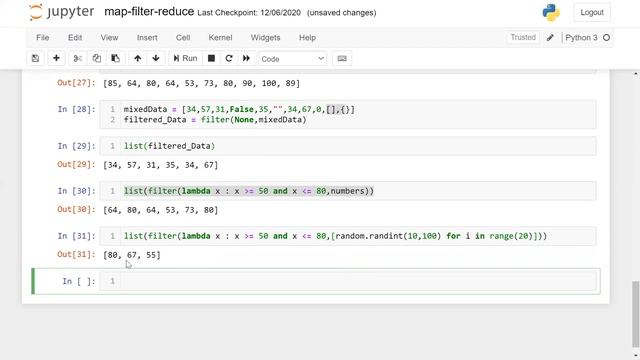Click the pencil edit icon
The height and width of the screenshot is (360, 640).
550,38
